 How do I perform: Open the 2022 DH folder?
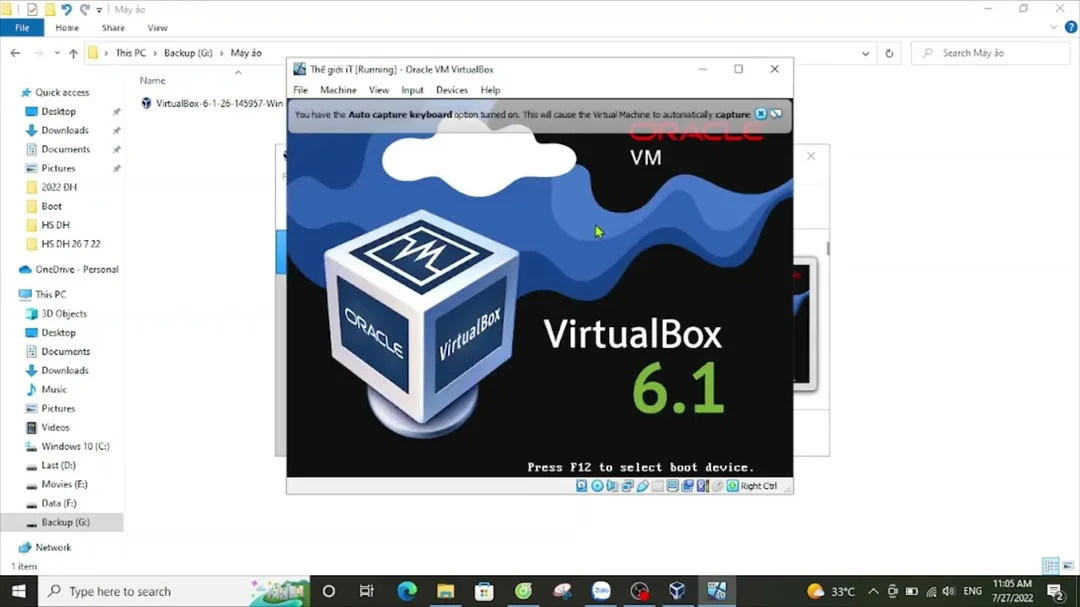point(59,187)
